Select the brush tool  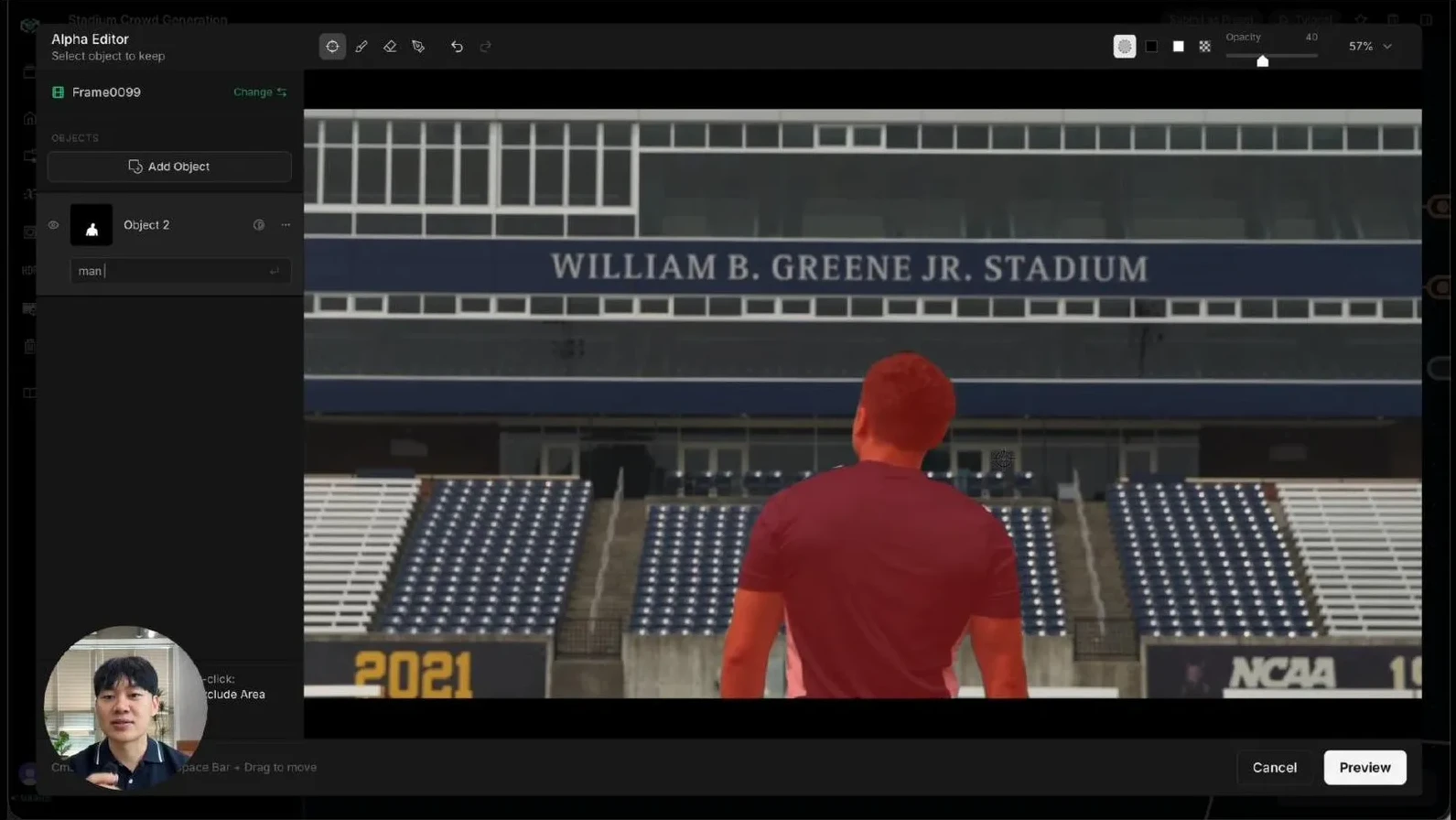click(361, 46)
